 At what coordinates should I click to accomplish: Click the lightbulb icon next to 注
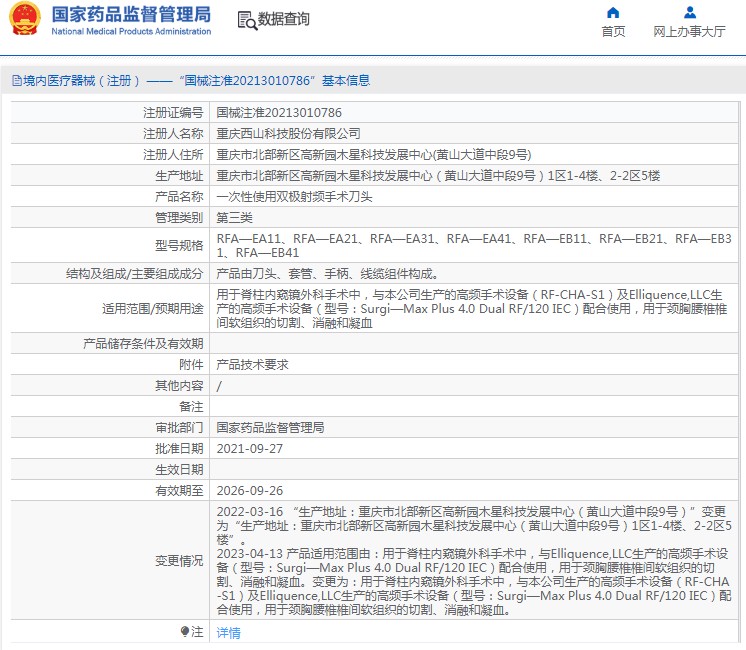tap(185, 631)
